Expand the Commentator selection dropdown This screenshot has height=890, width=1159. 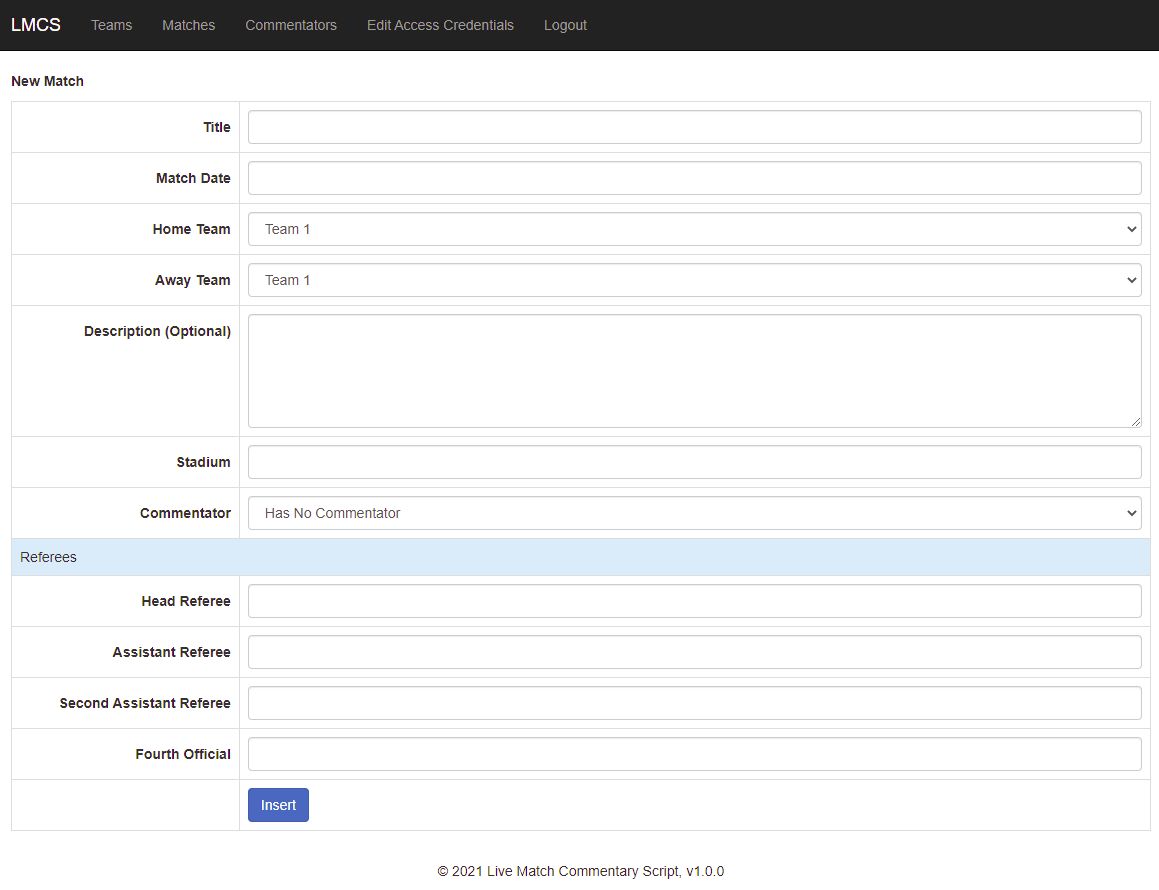[694, 513]
